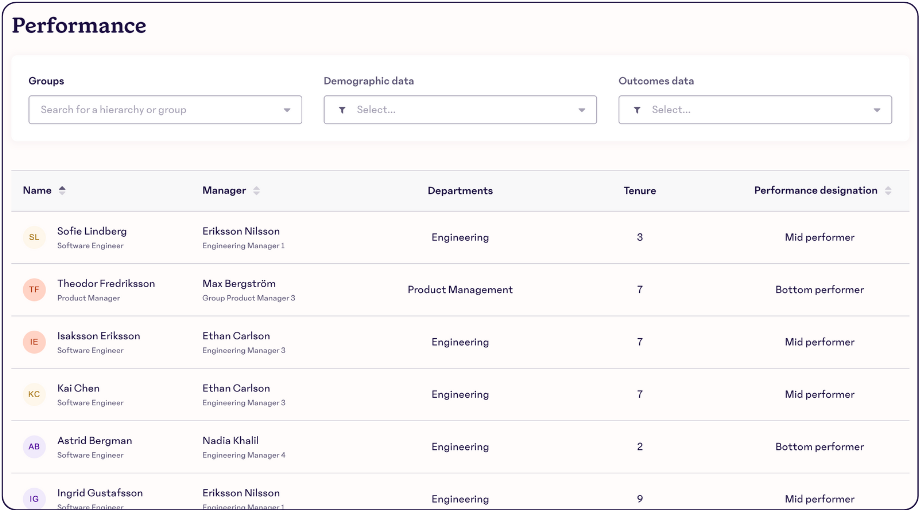Click the AB avatar for Astrid Bergman
The width and height of the screenshot is (922, 513).
[34, 447]
